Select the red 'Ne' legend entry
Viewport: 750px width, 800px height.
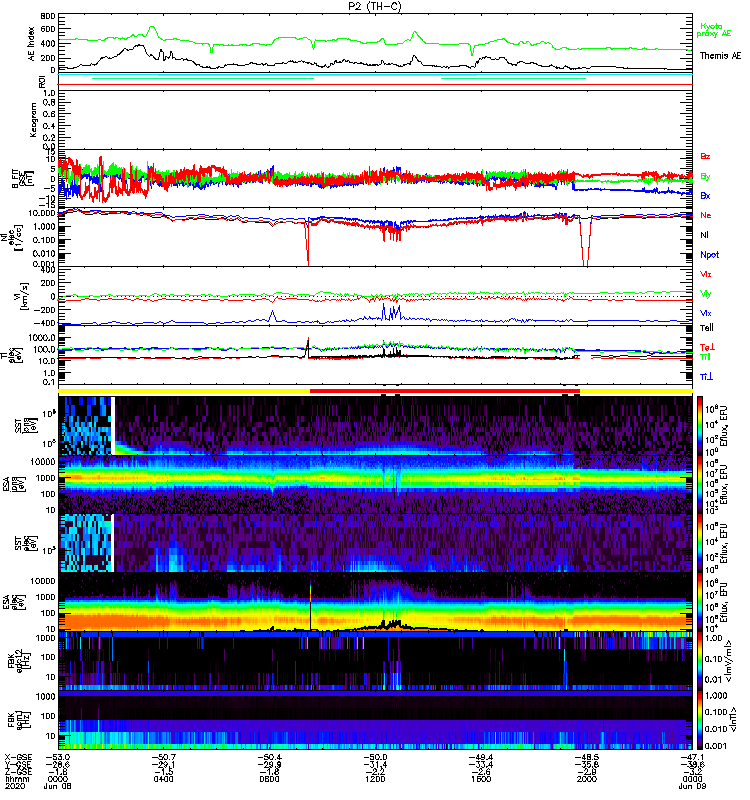click(x=705, y=215)
